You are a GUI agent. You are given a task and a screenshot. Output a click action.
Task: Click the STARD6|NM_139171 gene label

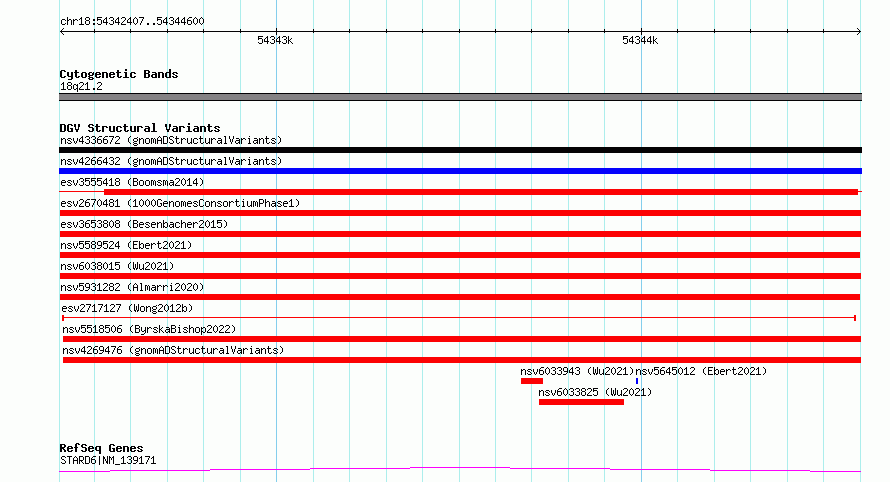tap(108, 460)
